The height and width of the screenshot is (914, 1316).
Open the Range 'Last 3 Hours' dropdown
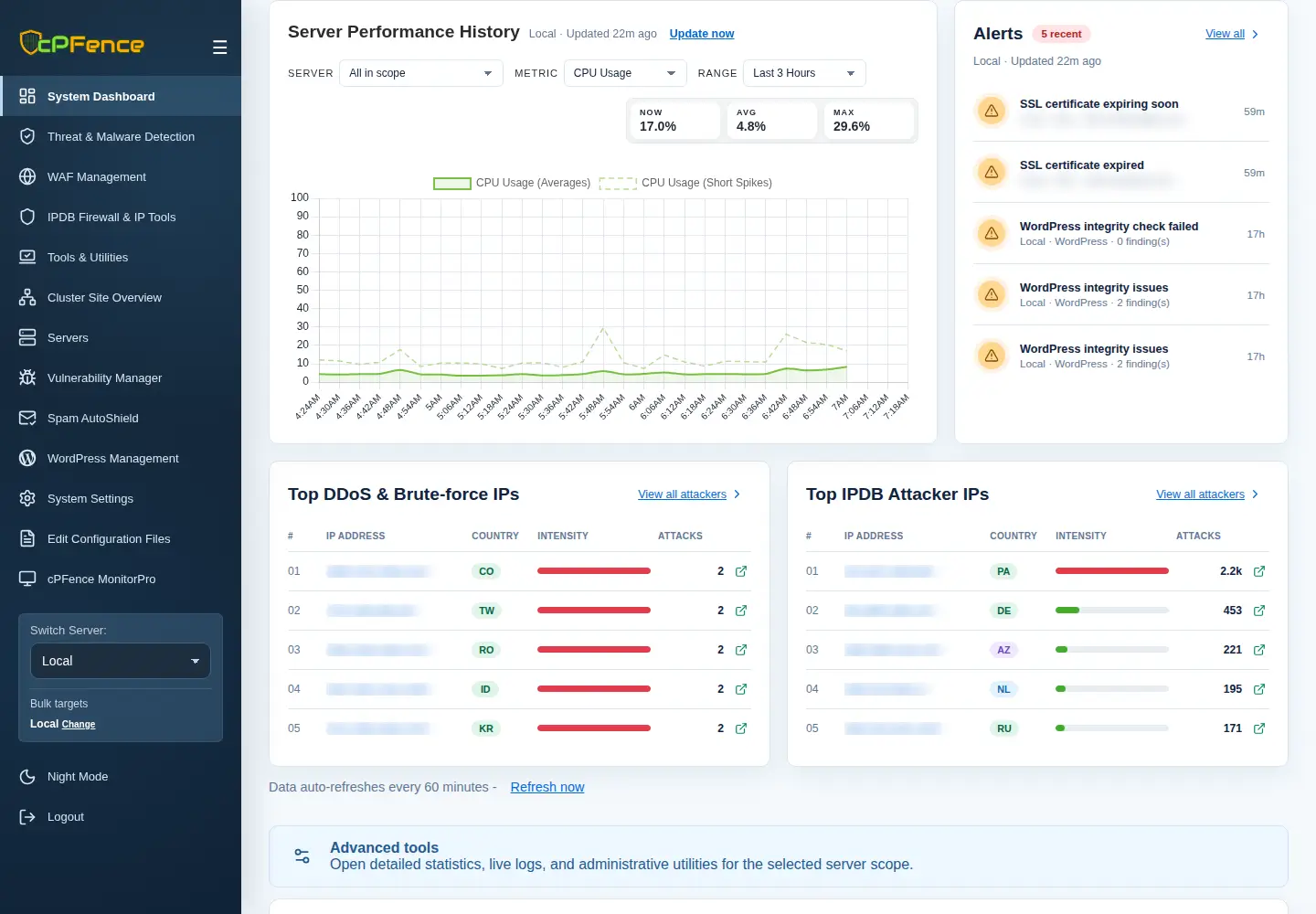point(804,73)
